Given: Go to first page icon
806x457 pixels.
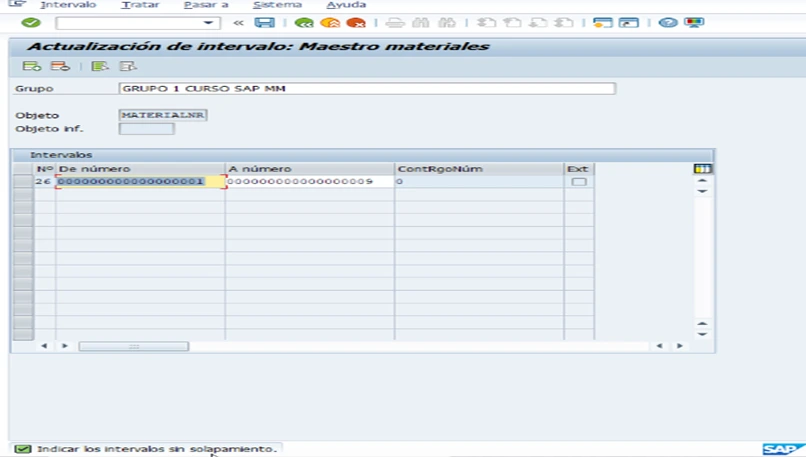Looking at the screenshot, I should click(486, 23).
